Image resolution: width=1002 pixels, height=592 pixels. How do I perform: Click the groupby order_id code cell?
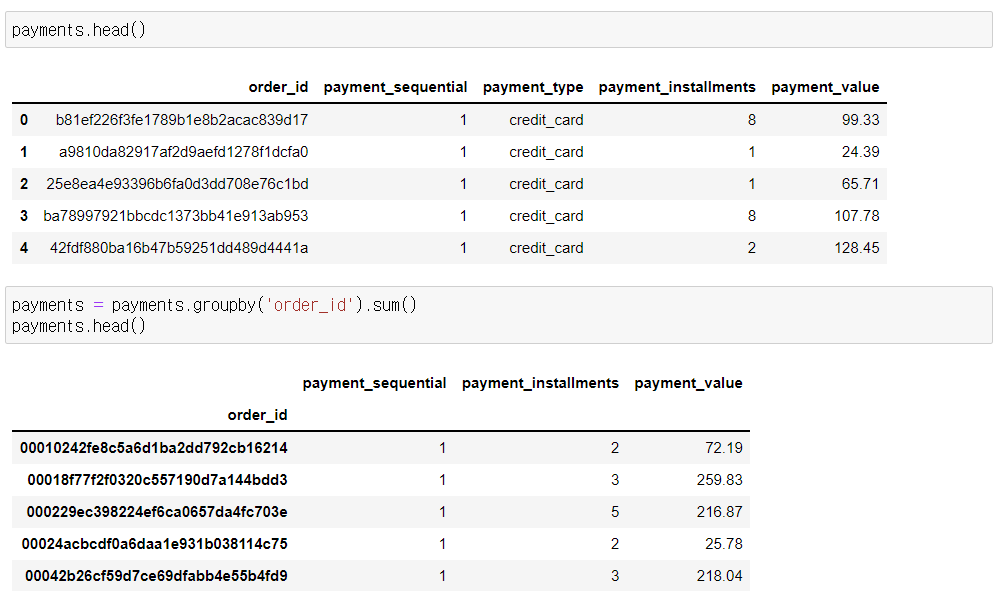(x=498, y=315)
